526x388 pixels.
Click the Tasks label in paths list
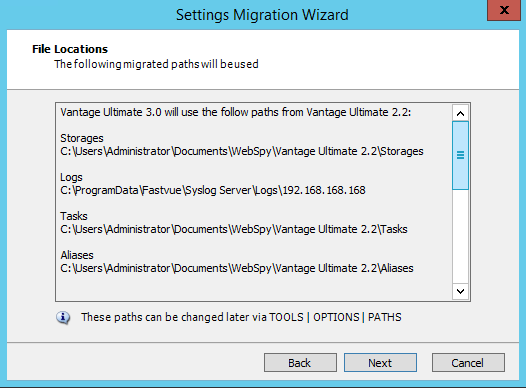[x=74, y=216]
